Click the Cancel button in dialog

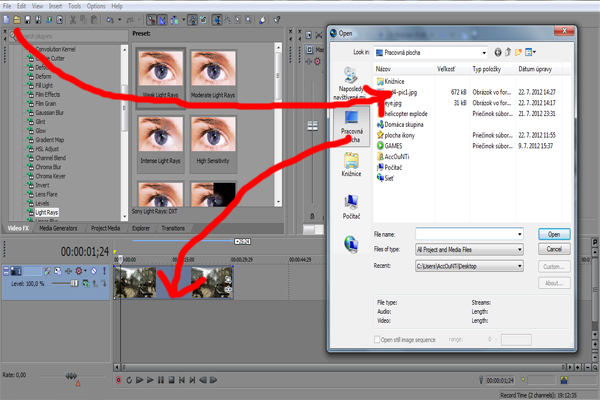point(554,249)
